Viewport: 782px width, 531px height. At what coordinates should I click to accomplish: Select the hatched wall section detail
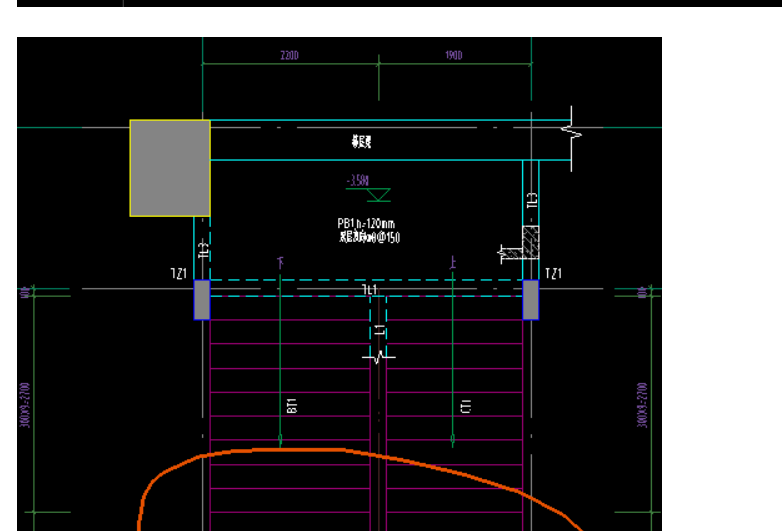(519, 243)
